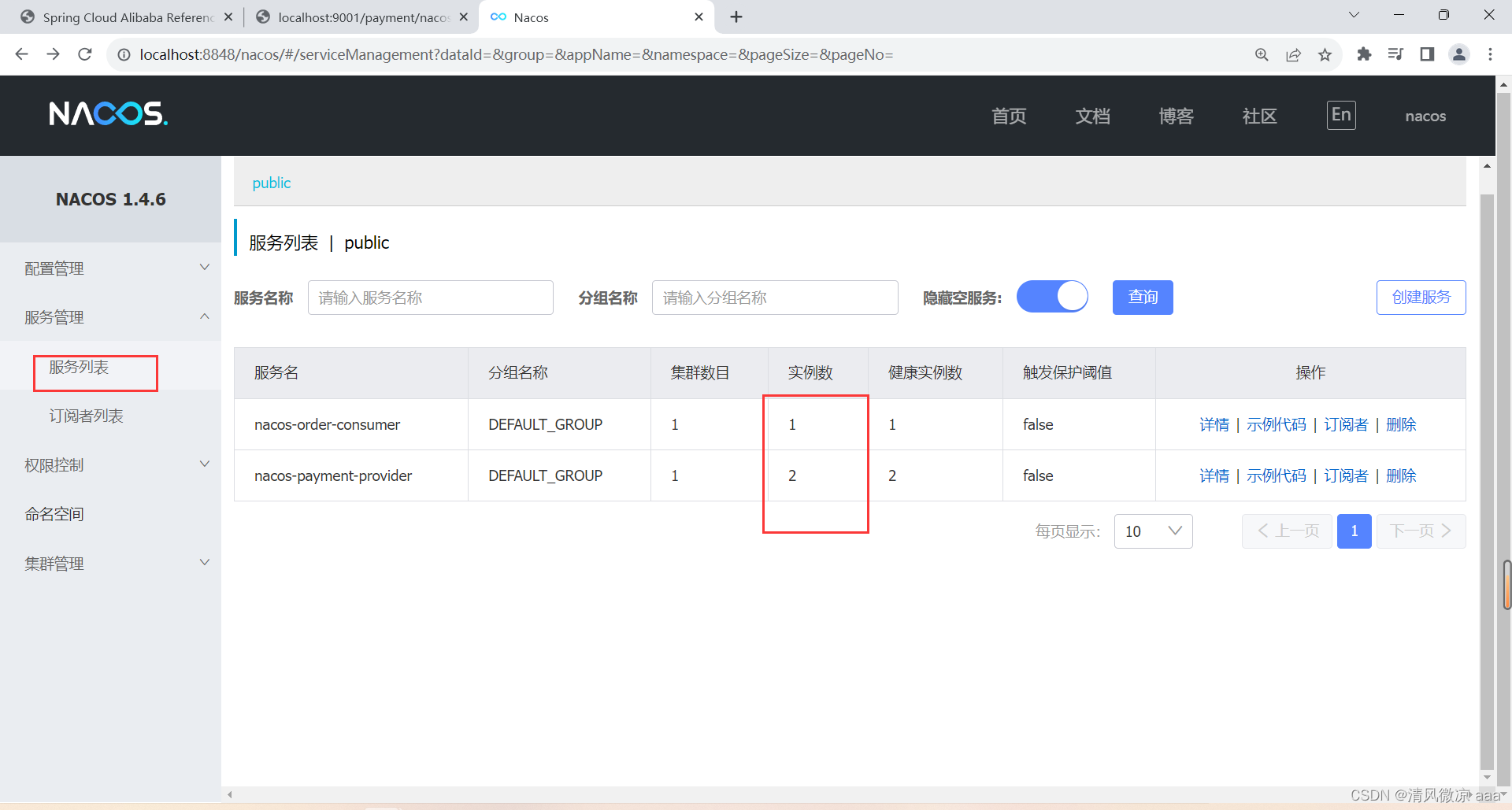Viewport: 1512px width, 810px height.
Task: Open 示例代码 for nacos-order-consumer
Action: (1276, 424)
